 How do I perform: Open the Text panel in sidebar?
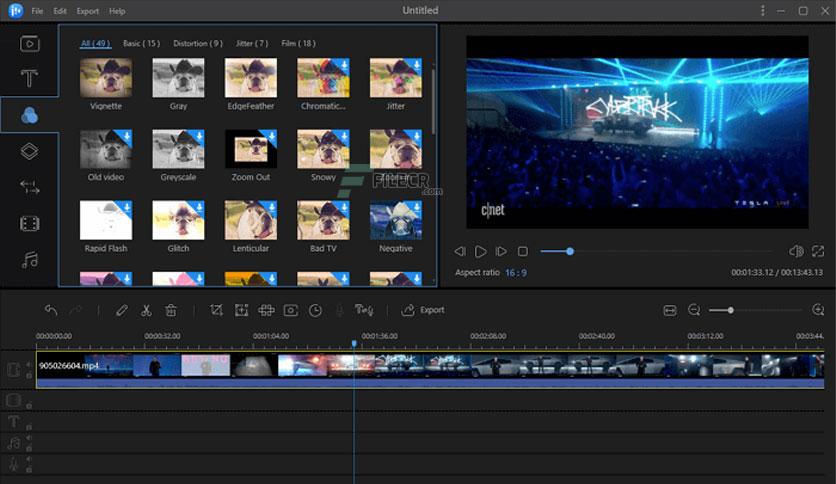(29, 78)
